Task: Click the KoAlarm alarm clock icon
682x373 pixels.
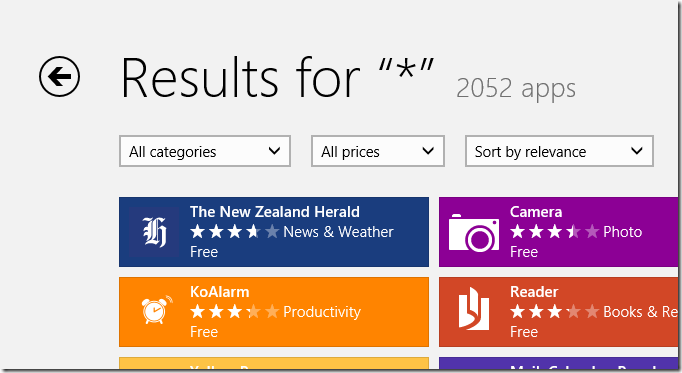Action: click(156, 310)
